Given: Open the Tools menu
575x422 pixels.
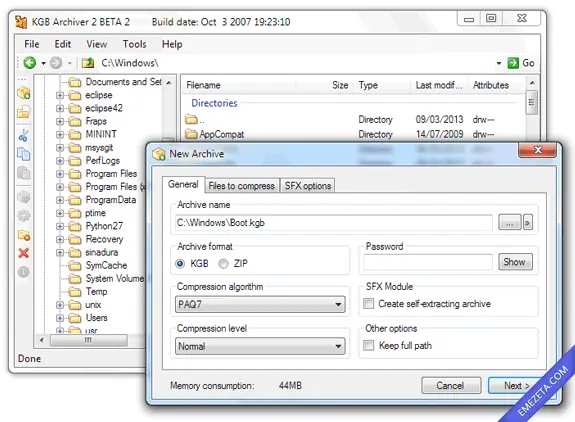Looking at the screenshot, I should click(x=135, y=44).
